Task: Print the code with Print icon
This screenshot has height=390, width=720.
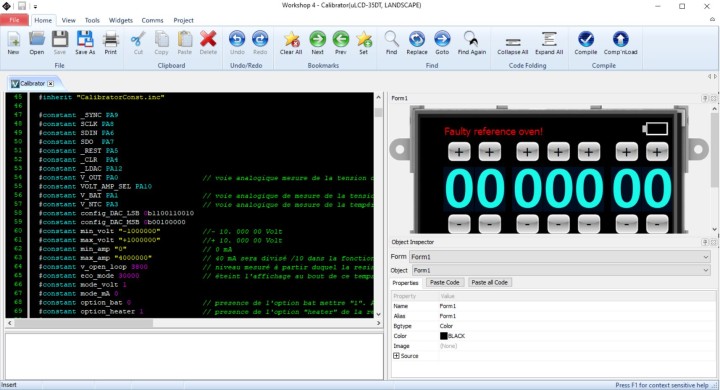Action: 111,43
